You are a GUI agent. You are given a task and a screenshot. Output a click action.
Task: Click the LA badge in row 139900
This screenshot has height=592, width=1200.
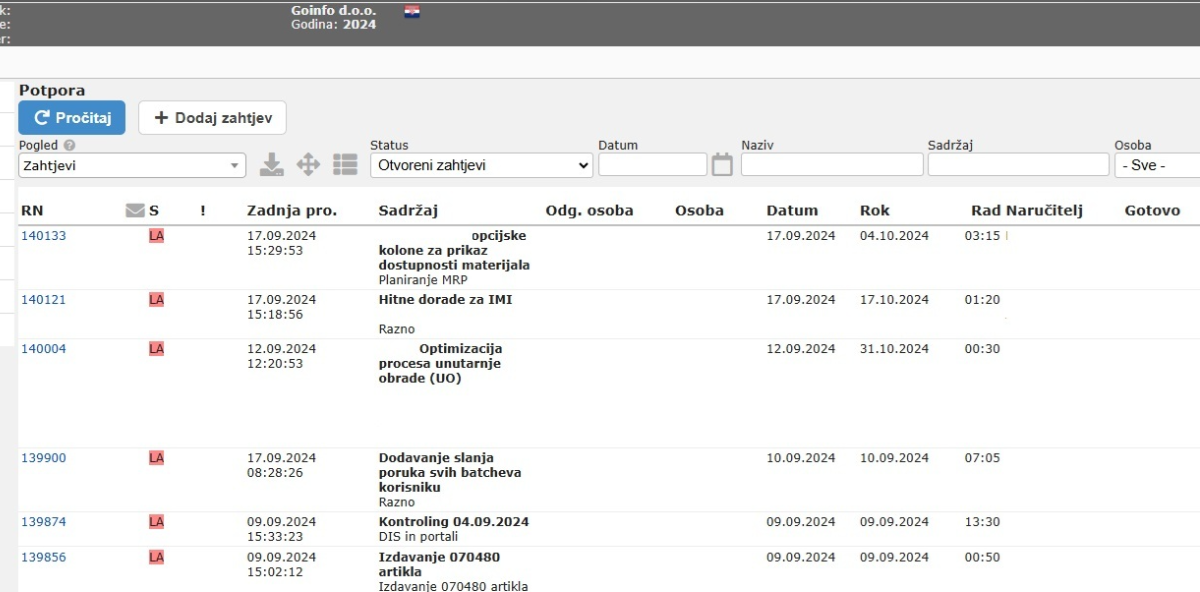point(156,458)
